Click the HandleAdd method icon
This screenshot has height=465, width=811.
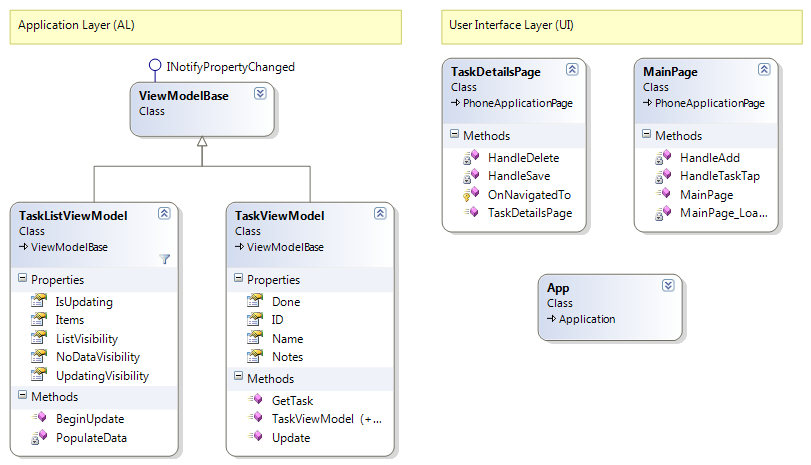point(662,157)
